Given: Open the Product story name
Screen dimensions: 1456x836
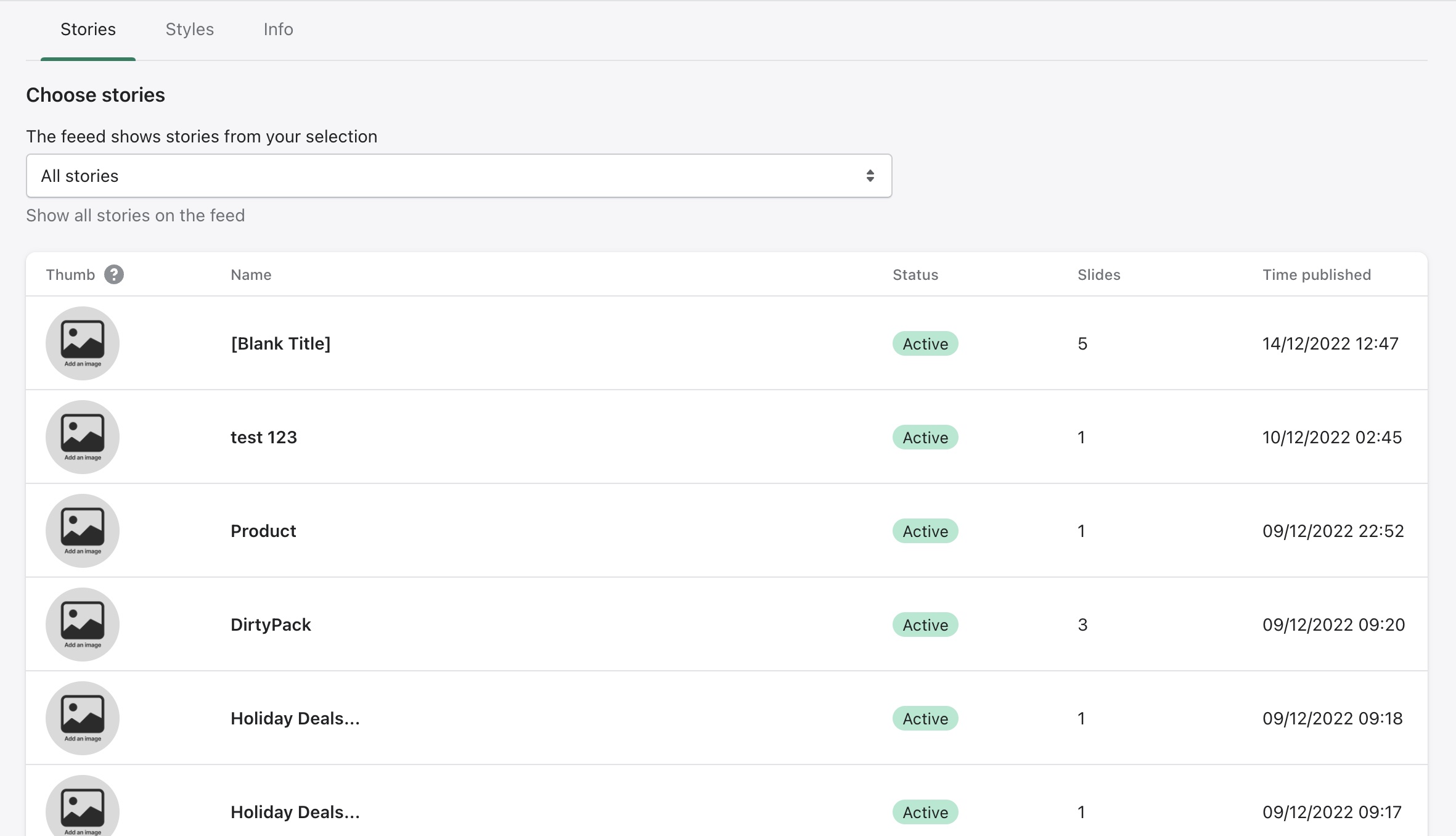Looking at the screenshot, I should point(263,531).
